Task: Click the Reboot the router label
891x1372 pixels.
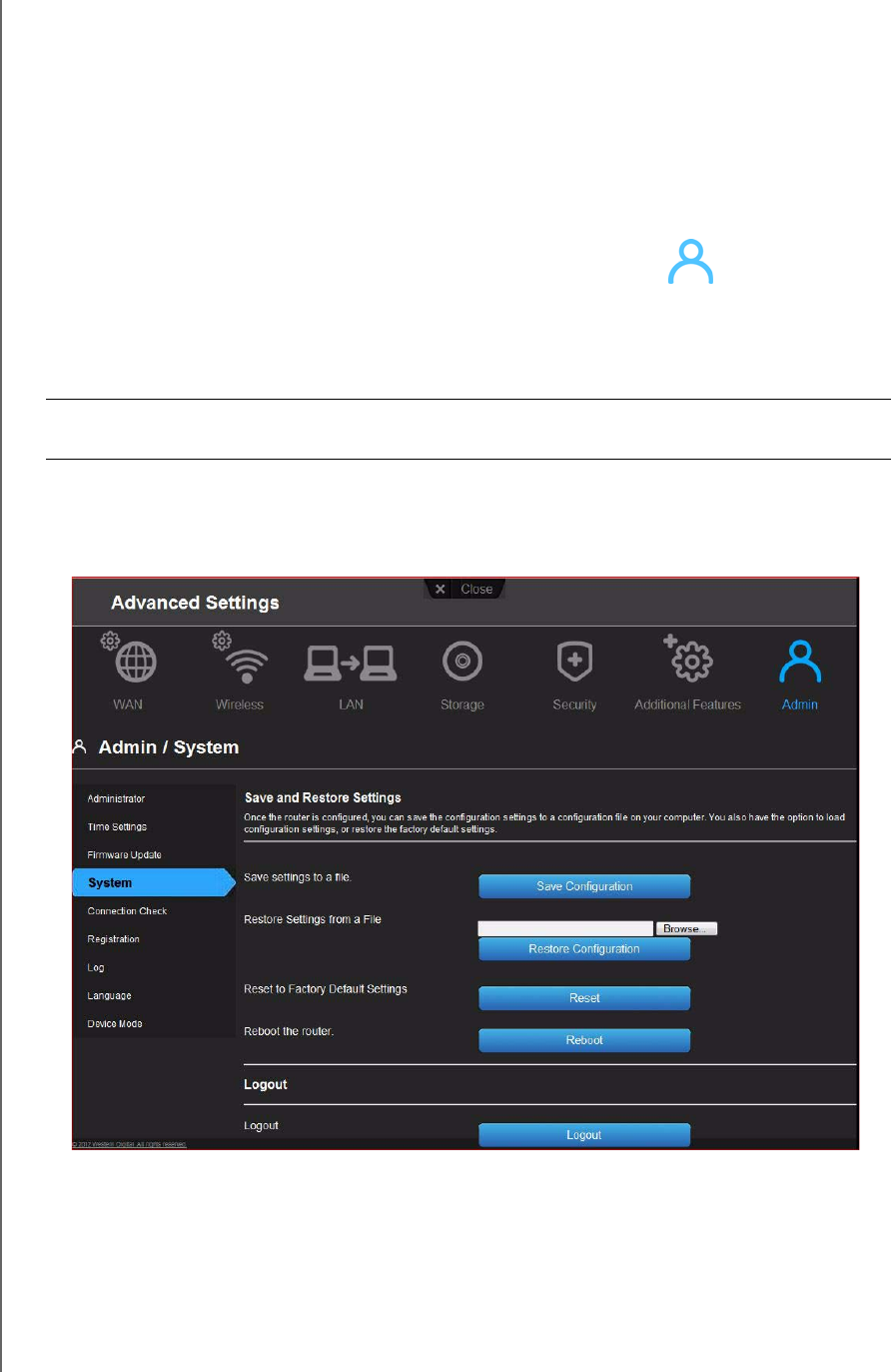Action: tap(289, 1031)
